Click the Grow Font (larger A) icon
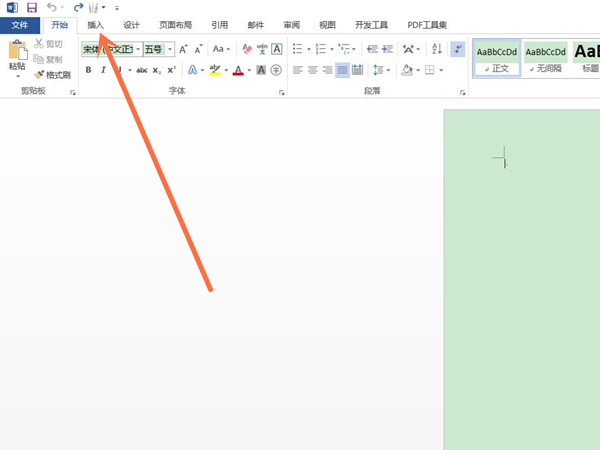Image resolution: width=600 pixels, height=450 pixels. point(183,49)
